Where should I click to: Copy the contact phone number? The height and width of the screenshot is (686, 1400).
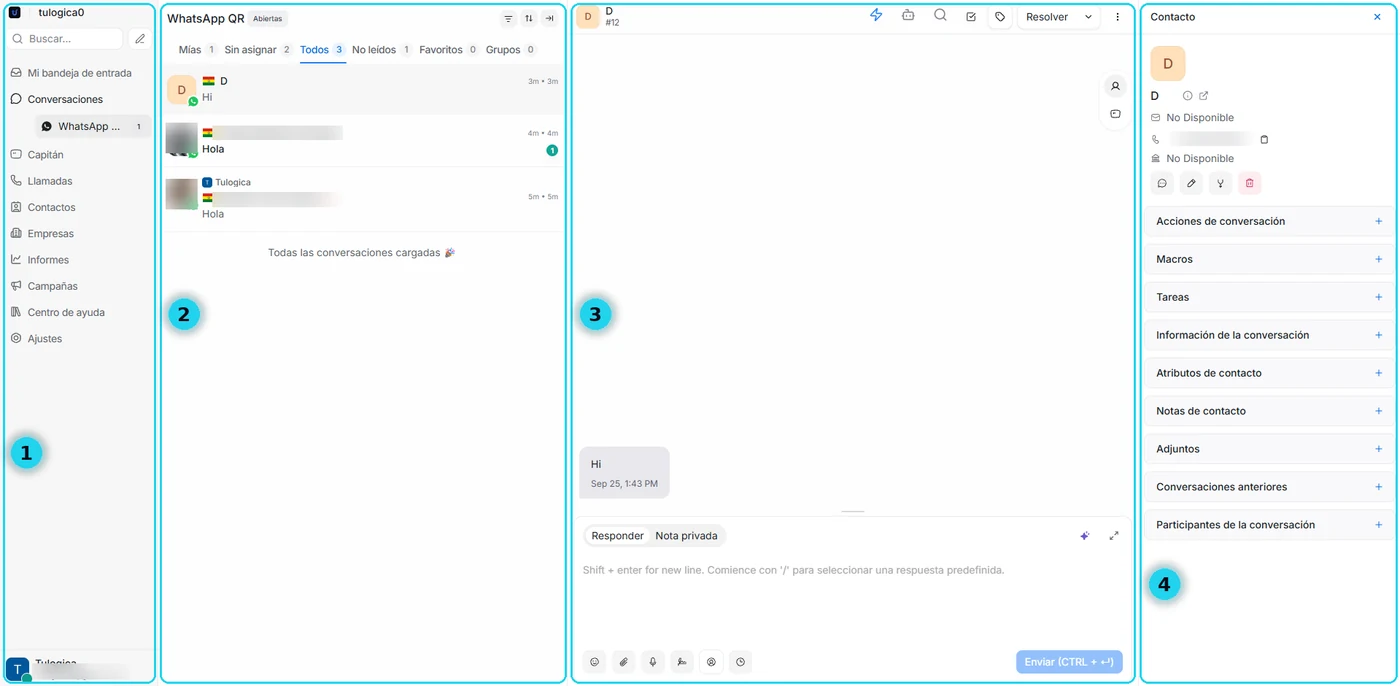pyautogui.click(x=1264, y=139)
